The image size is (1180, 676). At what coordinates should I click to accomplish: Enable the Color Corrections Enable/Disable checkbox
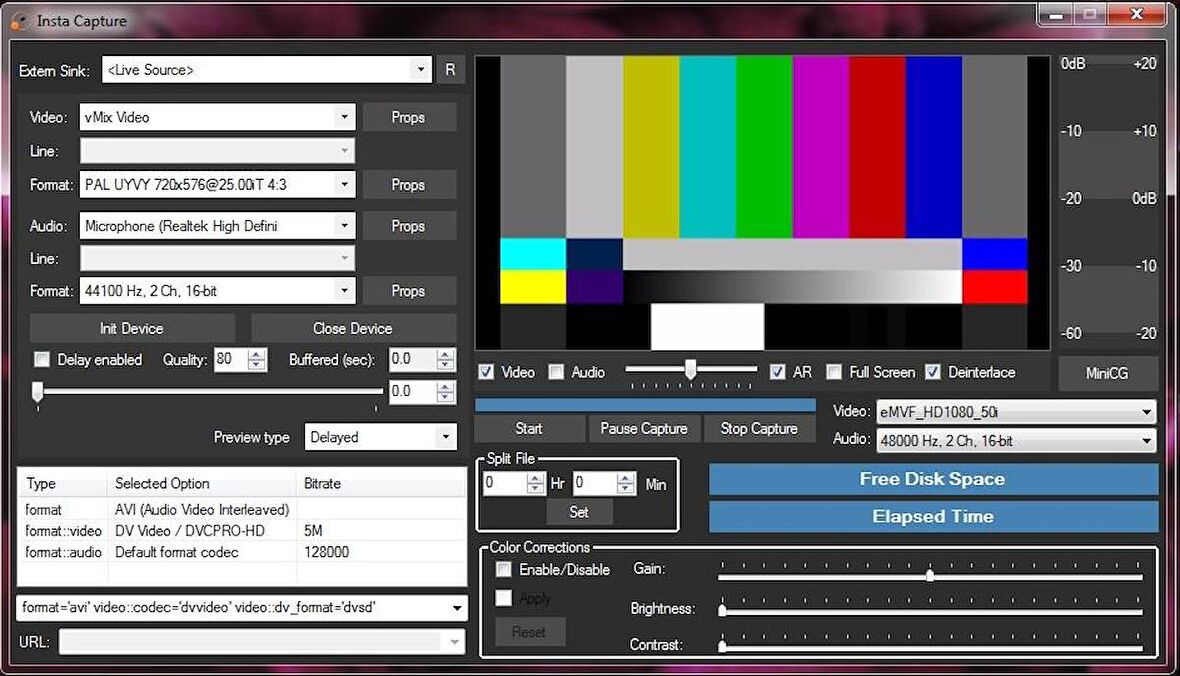[x=504, y=569]
